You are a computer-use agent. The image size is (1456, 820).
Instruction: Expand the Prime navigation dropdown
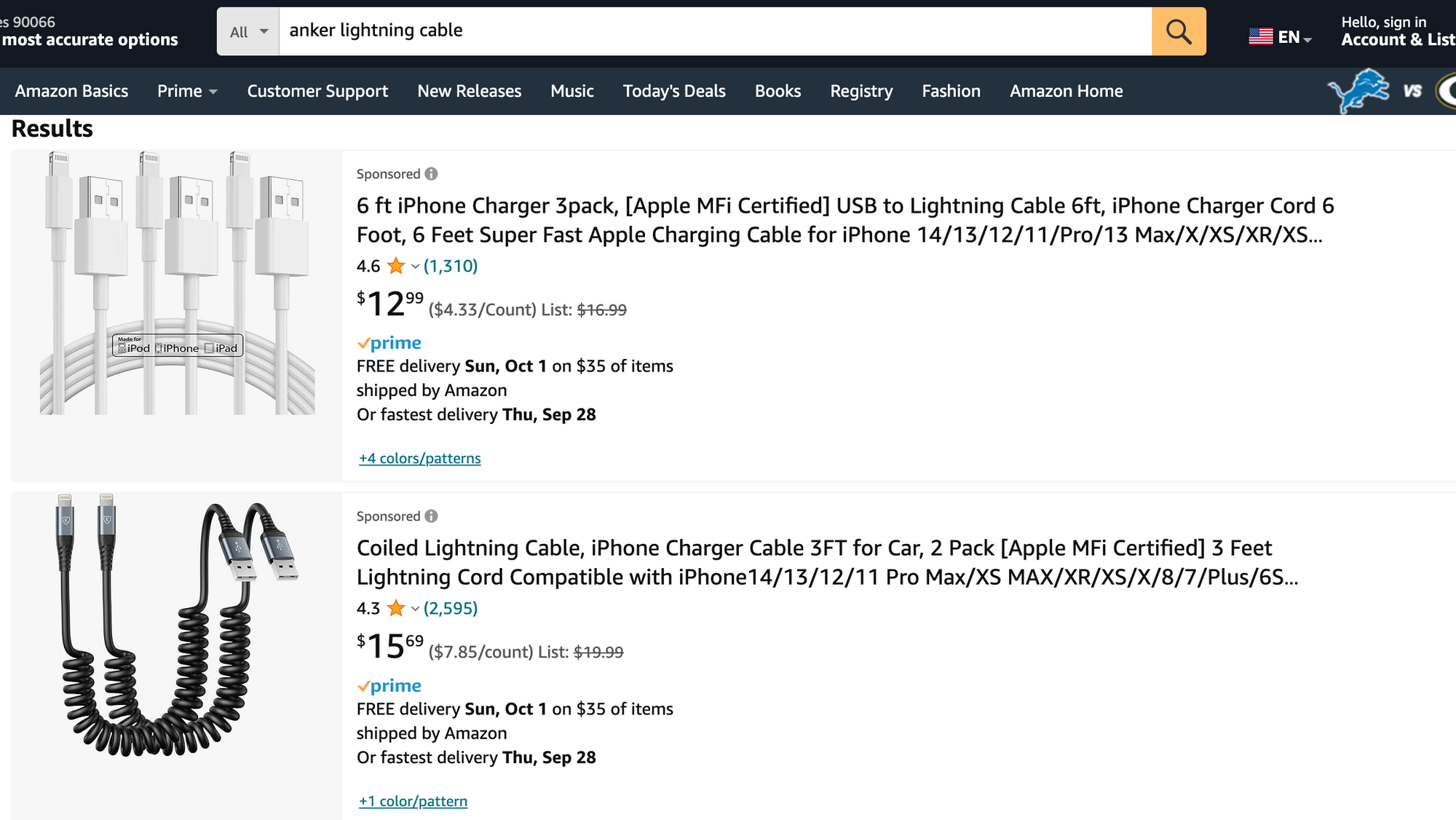coord(187,91)
